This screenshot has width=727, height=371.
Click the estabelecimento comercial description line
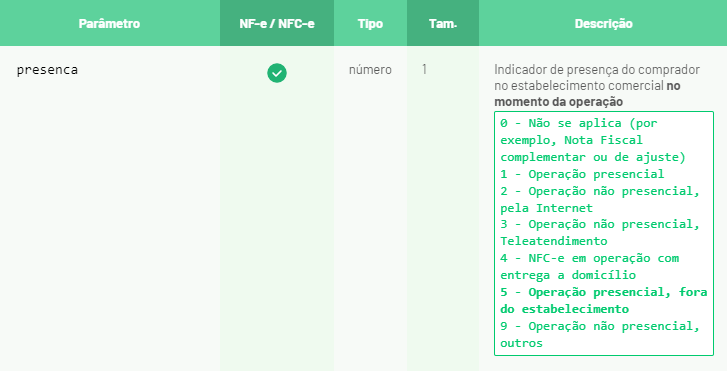tap(587, 86)
